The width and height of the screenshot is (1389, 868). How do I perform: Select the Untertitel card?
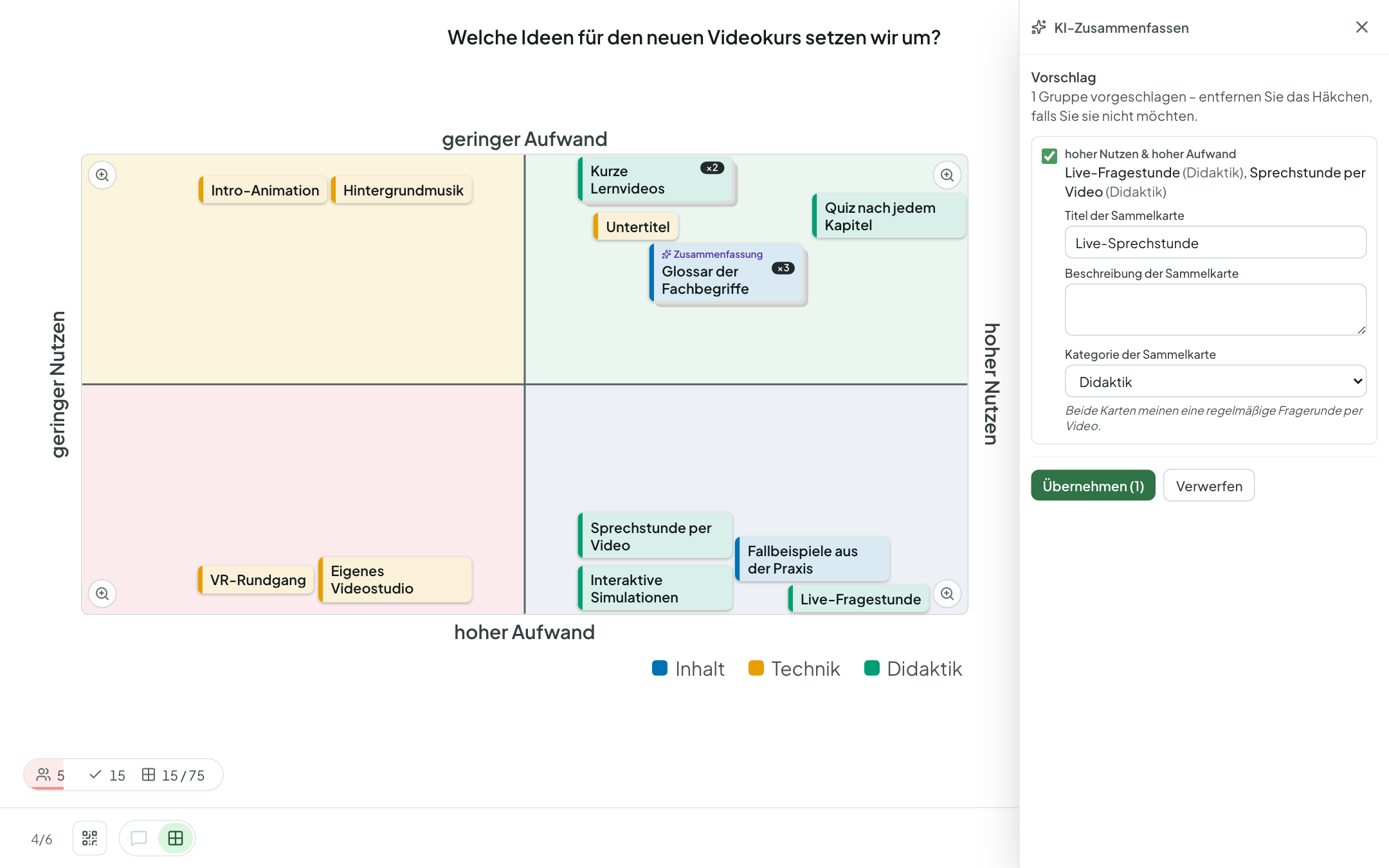tap(636, 227)
